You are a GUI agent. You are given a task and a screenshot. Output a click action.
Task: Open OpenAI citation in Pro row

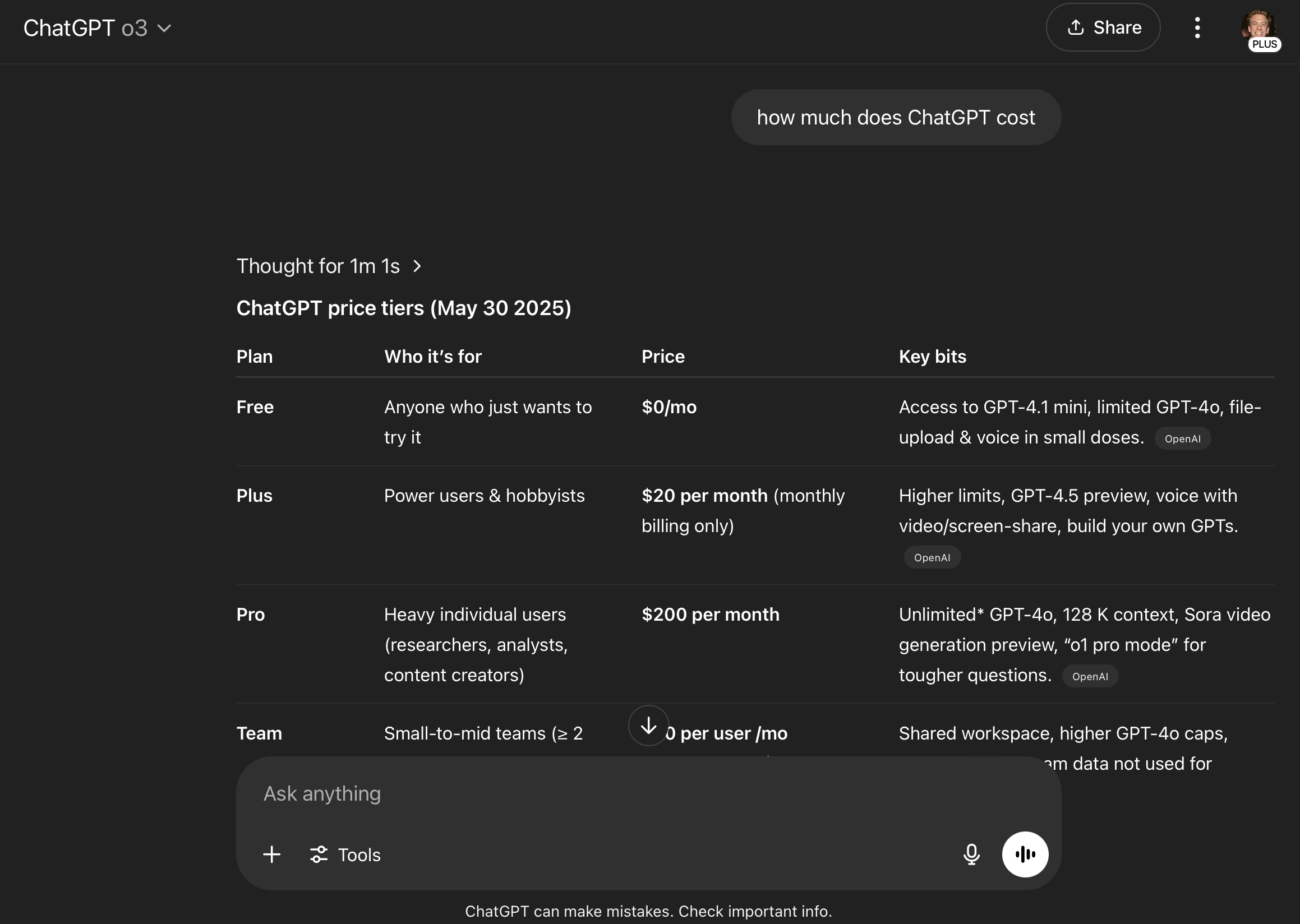pyautogui.click(x=1089, y=677)
